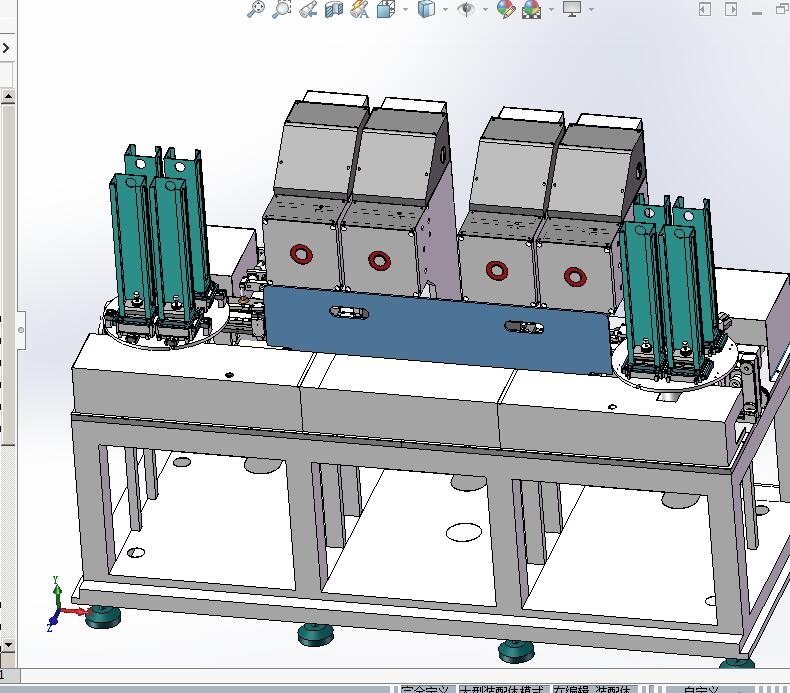This screenshot has height=693, width=790.
Task: Click the 大型装配体模式 status bar entry
Action: click(x=503, y=689)
